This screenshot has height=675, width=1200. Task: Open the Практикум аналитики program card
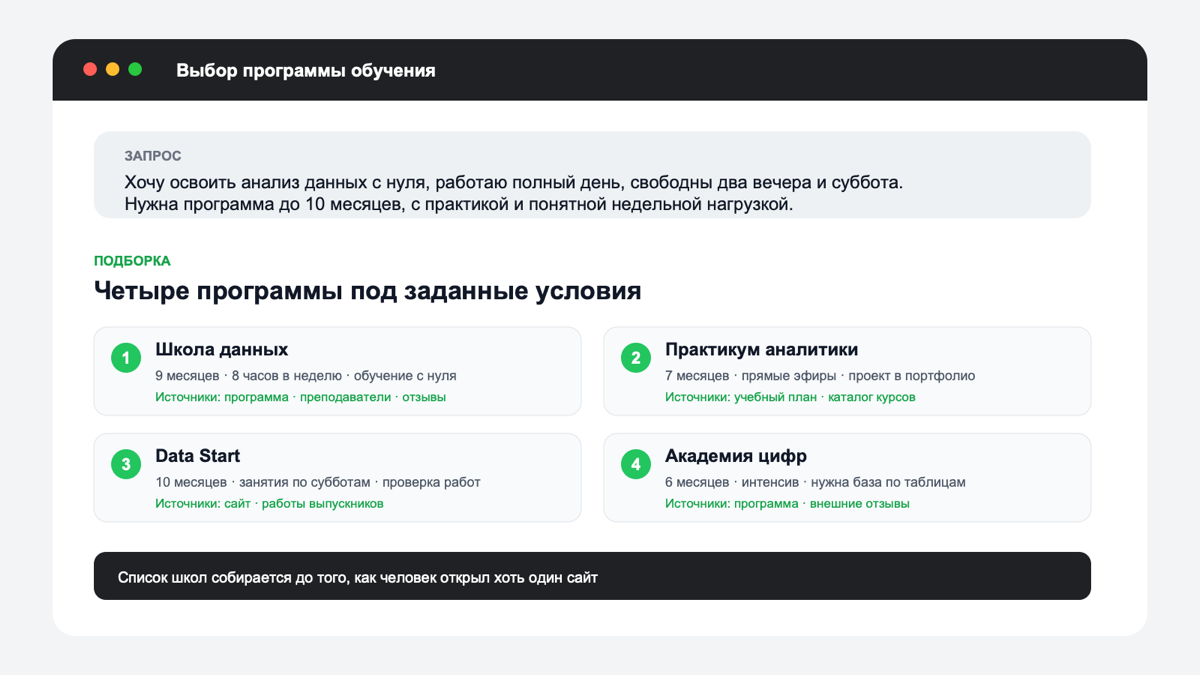click(847, 371)
